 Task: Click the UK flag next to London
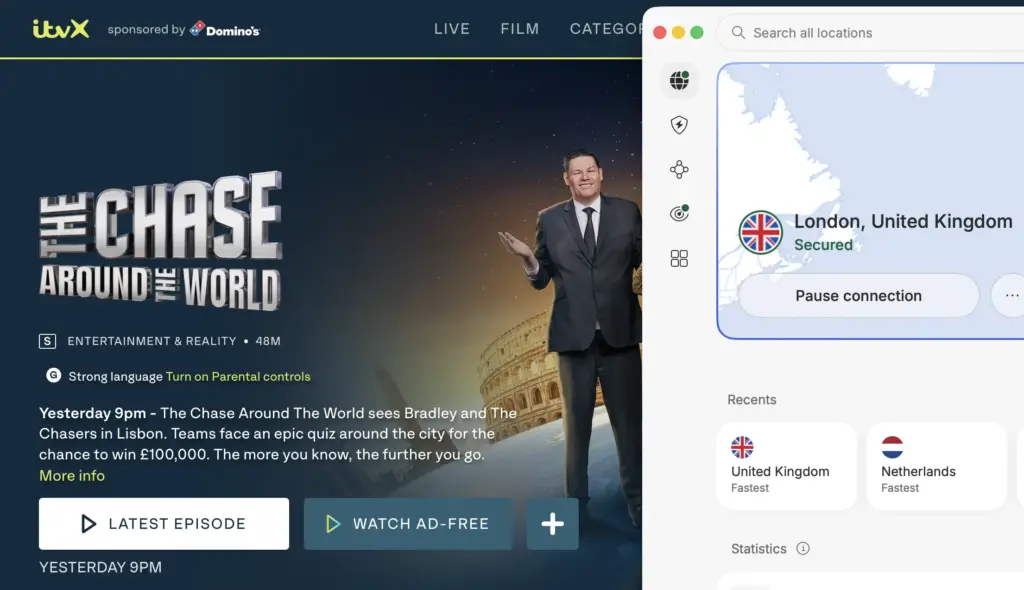point(760,232)
